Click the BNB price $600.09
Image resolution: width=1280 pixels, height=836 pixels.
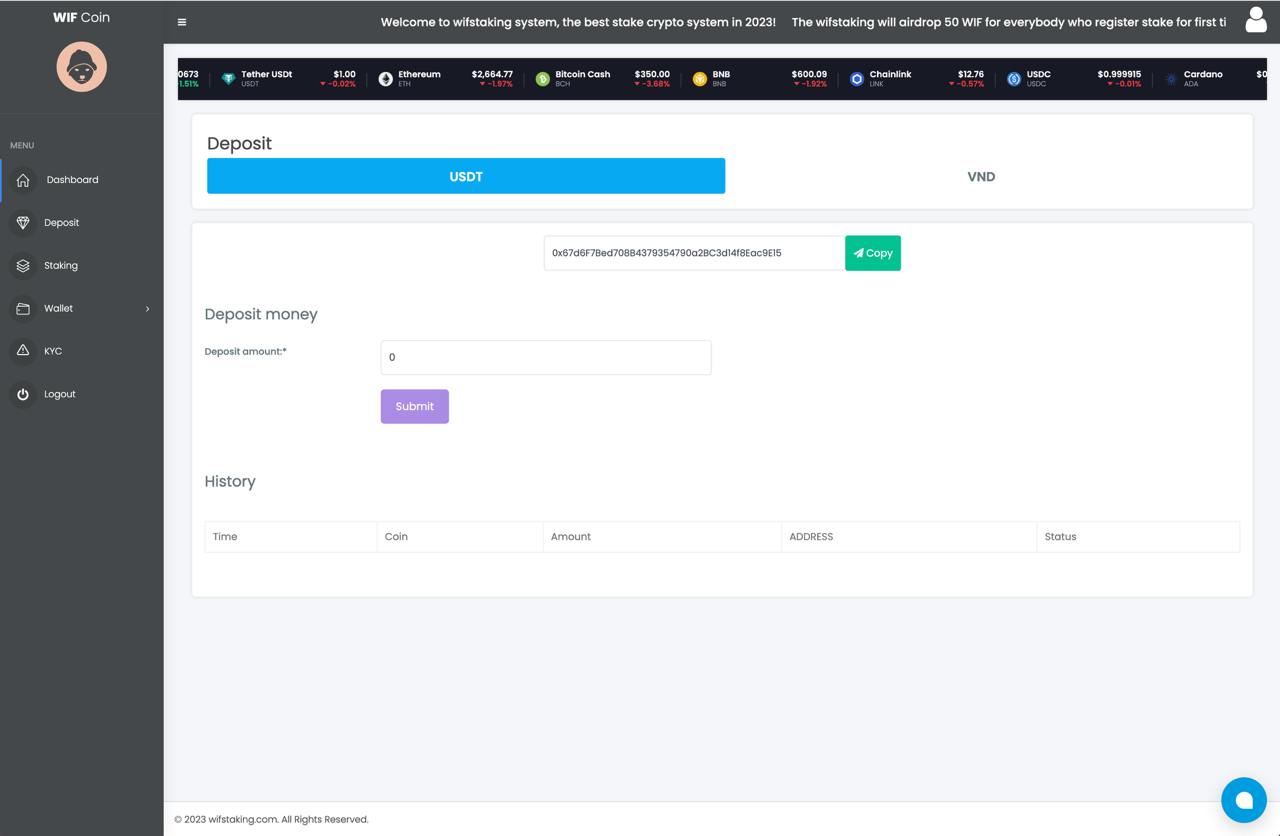[809, 74]
